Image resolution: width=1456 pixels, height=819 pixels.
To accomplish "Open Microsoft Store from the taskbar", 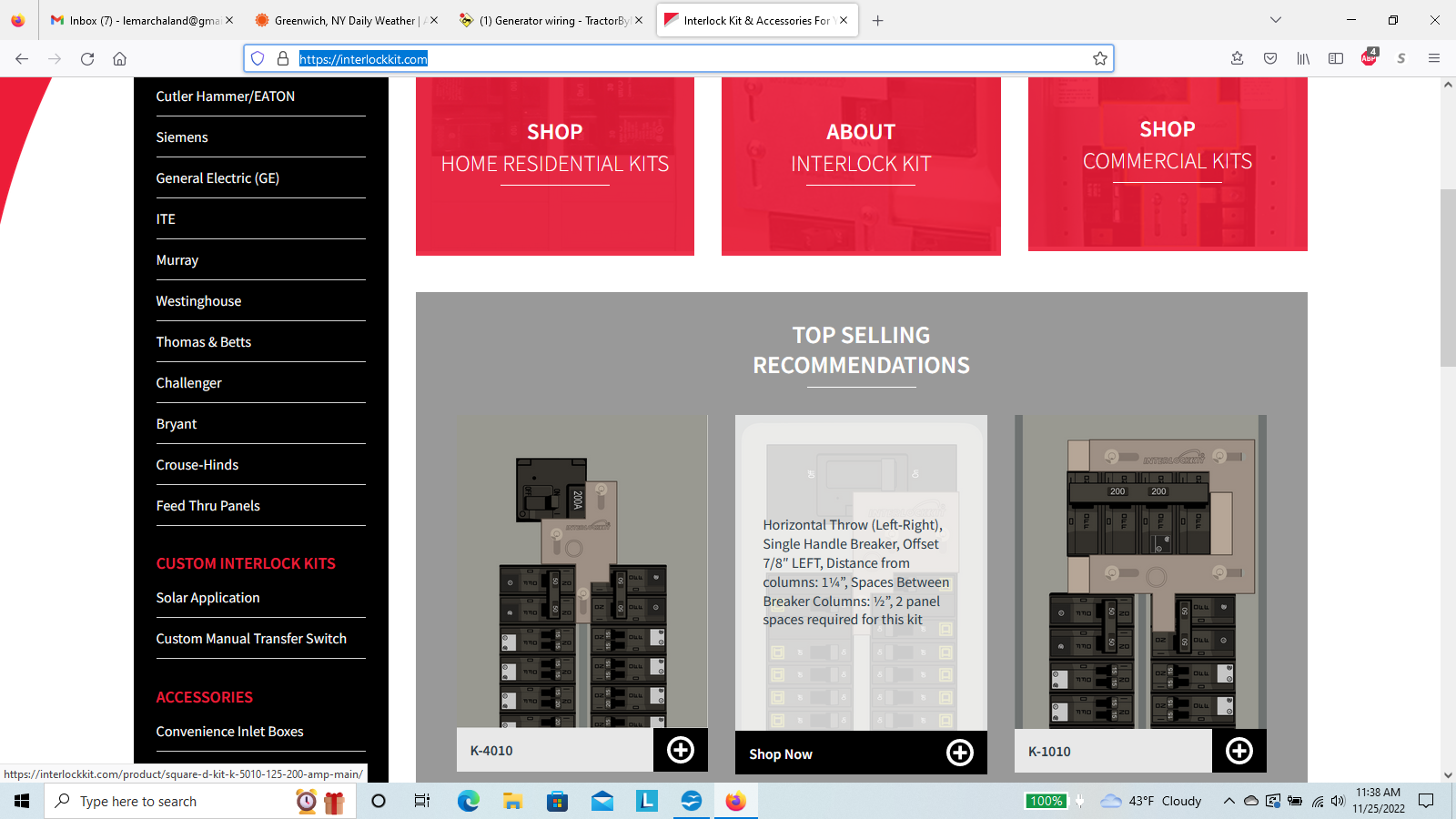I will tap(557, 801).
